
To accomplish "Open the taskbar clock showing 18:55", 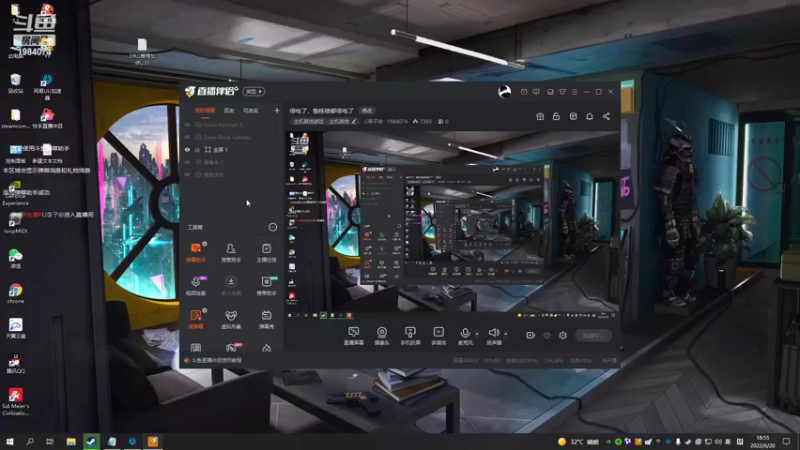I will 762,441.
